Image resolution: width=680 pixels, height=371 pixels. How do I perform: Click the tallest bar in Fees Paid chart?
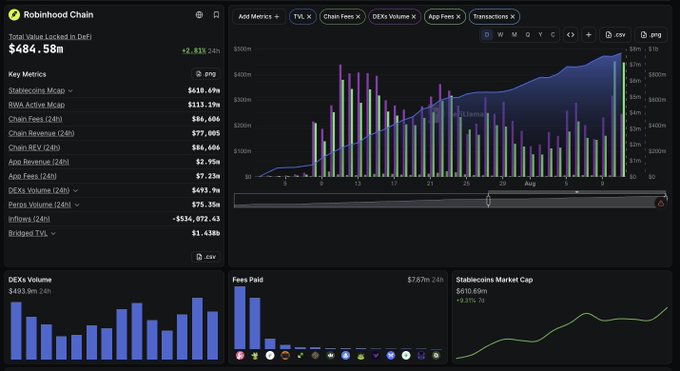240,318
